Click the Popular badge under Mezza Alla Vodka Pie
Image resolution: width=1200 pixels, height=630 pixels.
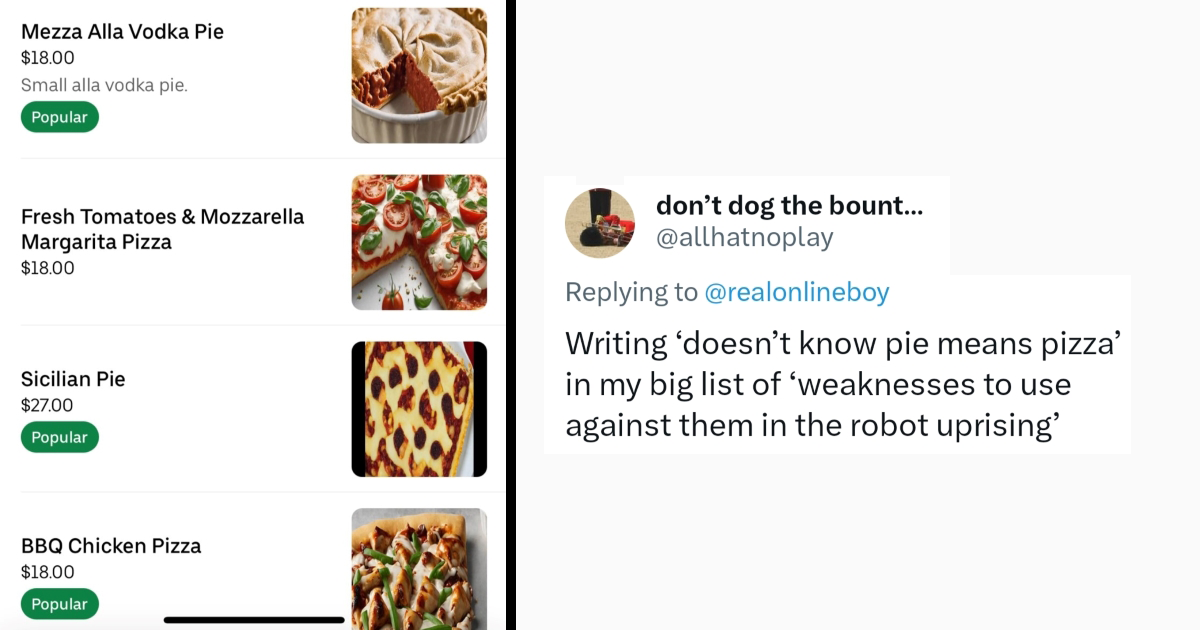[x=59, y=116]
